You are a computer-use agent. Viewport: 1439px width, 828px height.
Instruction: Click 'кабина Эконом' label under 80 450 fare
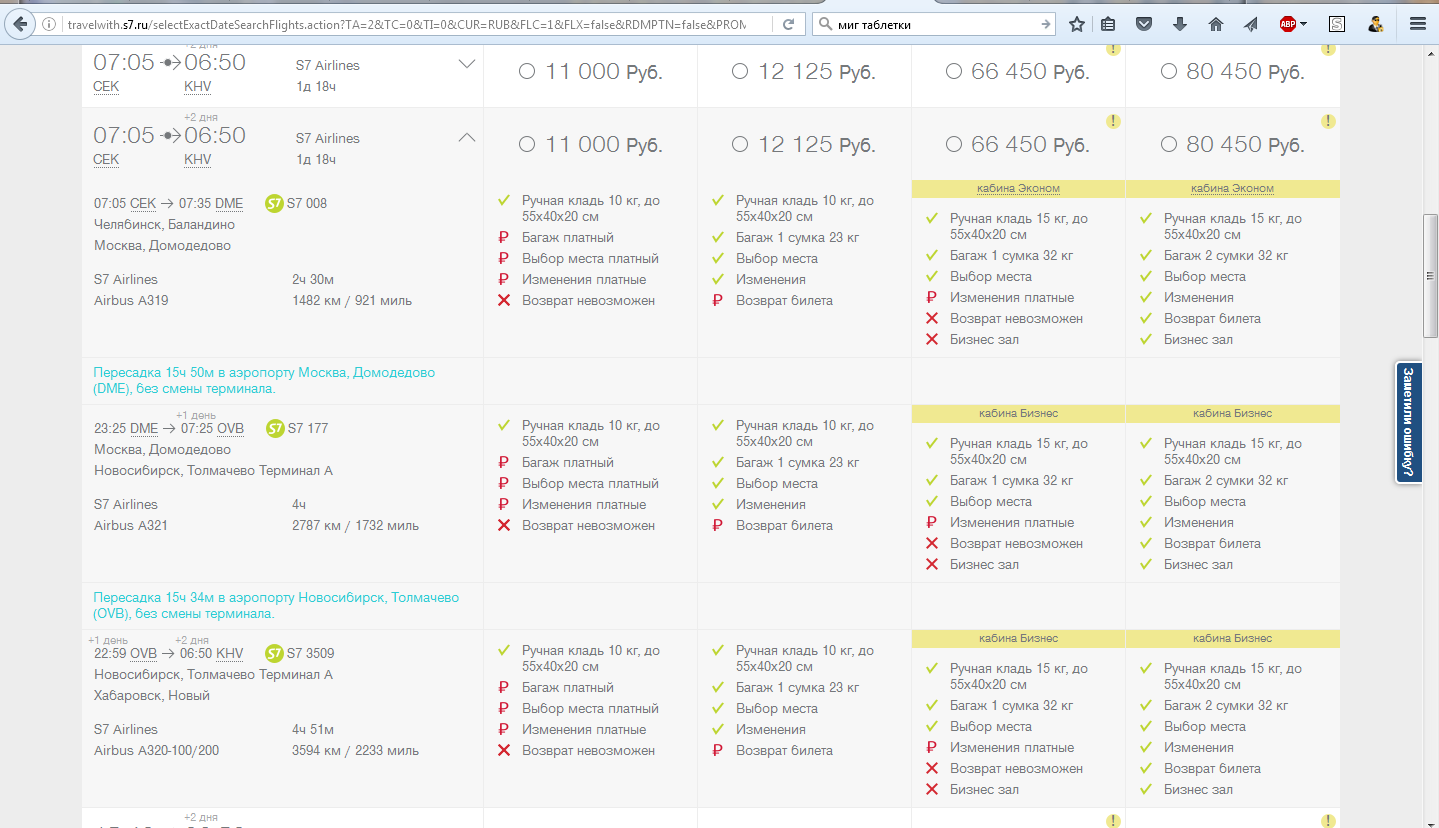[1232, 188]
